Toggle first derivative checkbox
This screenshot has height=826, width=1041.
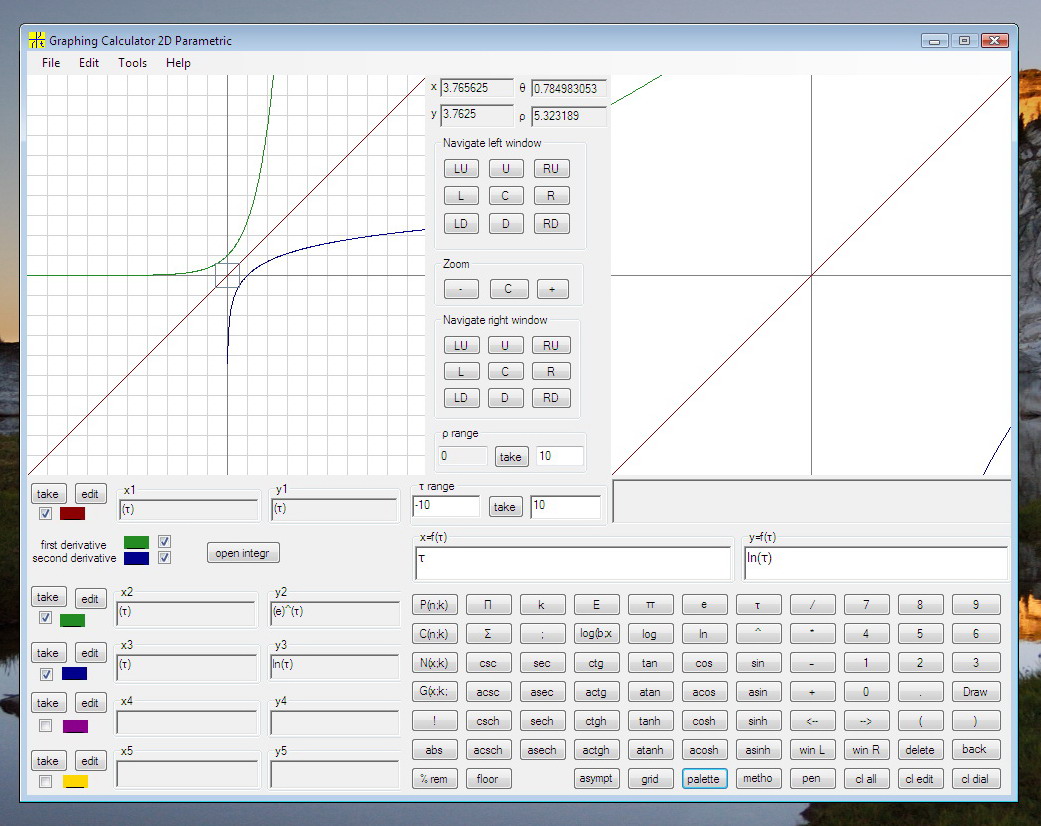165,542
